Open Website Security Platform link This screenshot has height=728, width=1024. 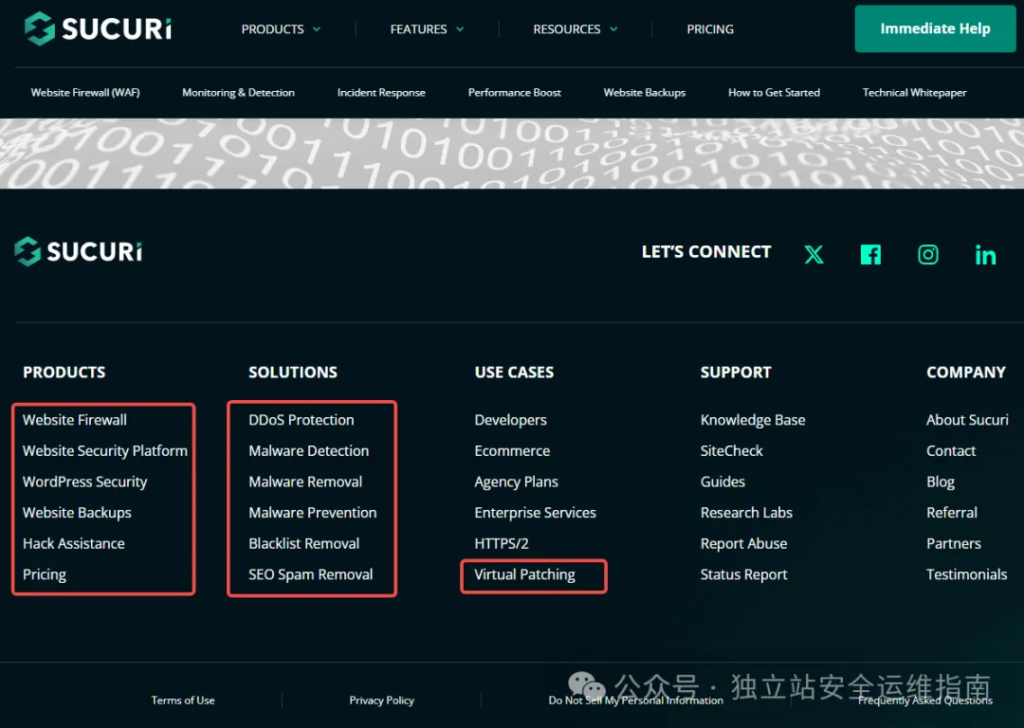coord(105,451)
